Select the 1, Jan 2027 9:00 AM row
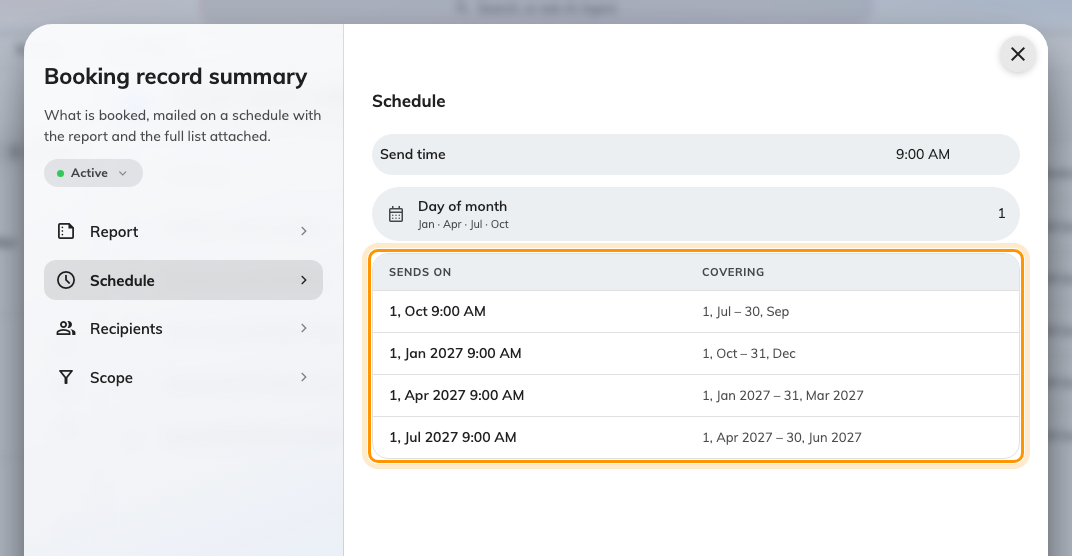 point(695,354)
